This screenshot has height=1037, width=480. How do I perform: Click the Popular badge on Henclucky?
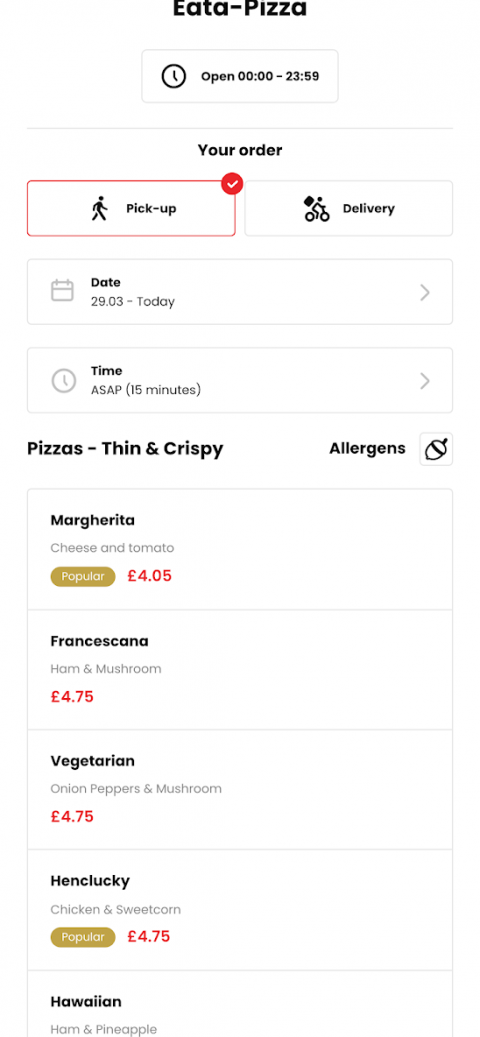[83, 937]
